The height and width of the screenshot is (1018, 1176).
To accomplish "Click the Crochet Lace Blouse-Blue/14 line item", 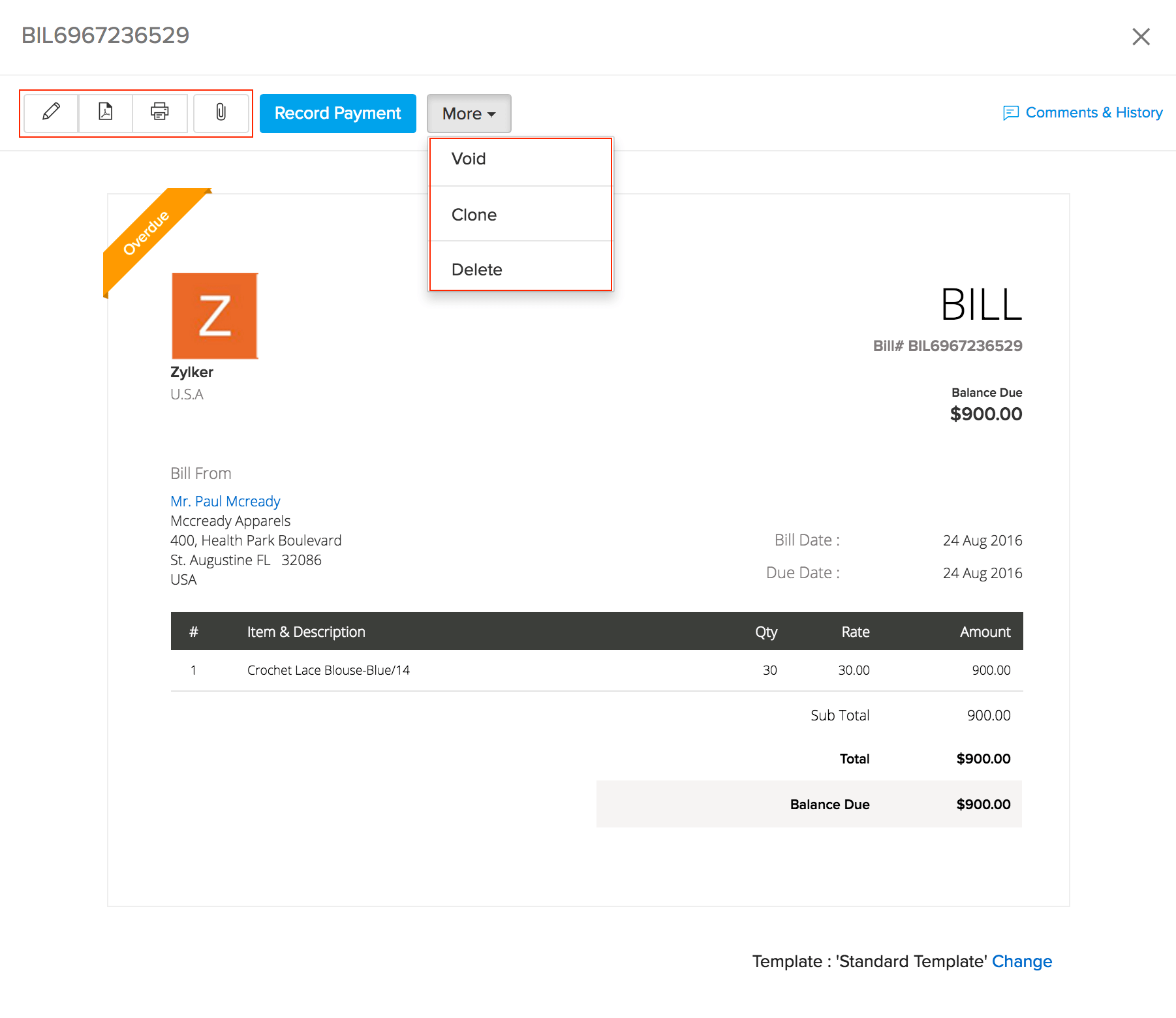I will [x=328, y=670].
